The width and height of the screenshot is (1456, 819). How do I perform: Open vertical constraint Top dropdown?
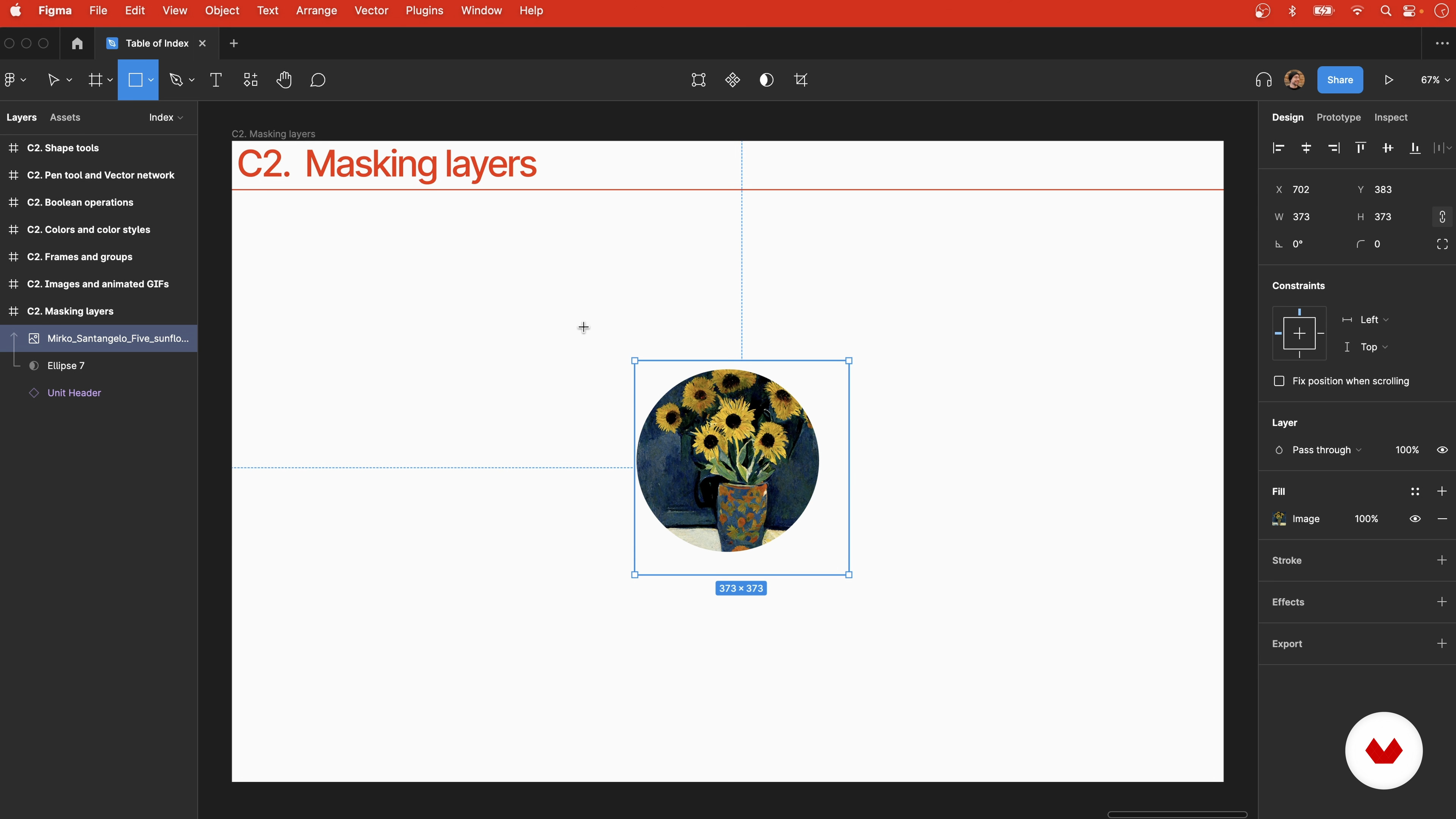(1374, 347)
